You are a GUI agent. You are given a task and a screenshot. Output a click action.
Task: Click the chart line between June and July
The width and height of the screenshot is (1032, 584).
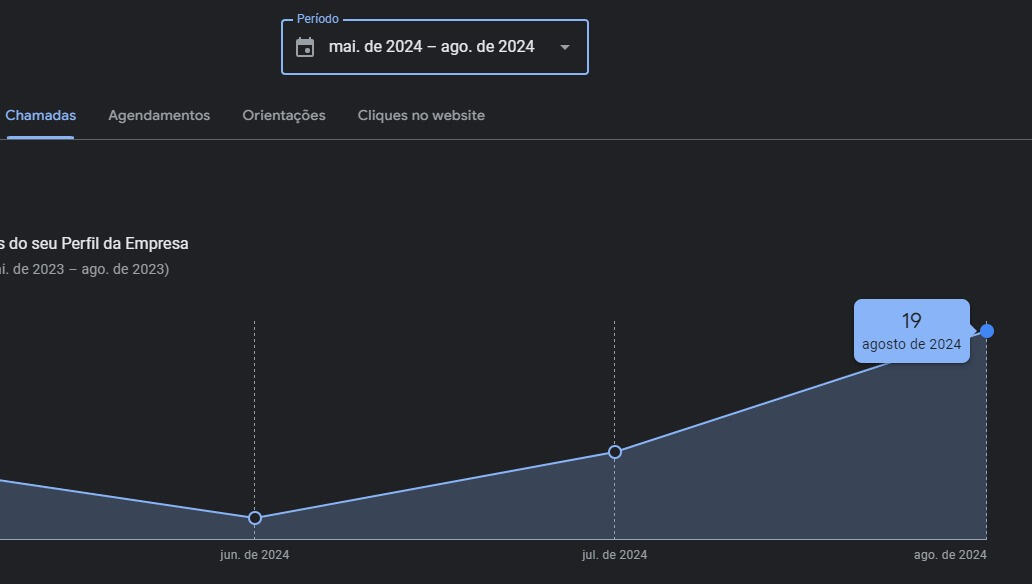tap(435, 485)
